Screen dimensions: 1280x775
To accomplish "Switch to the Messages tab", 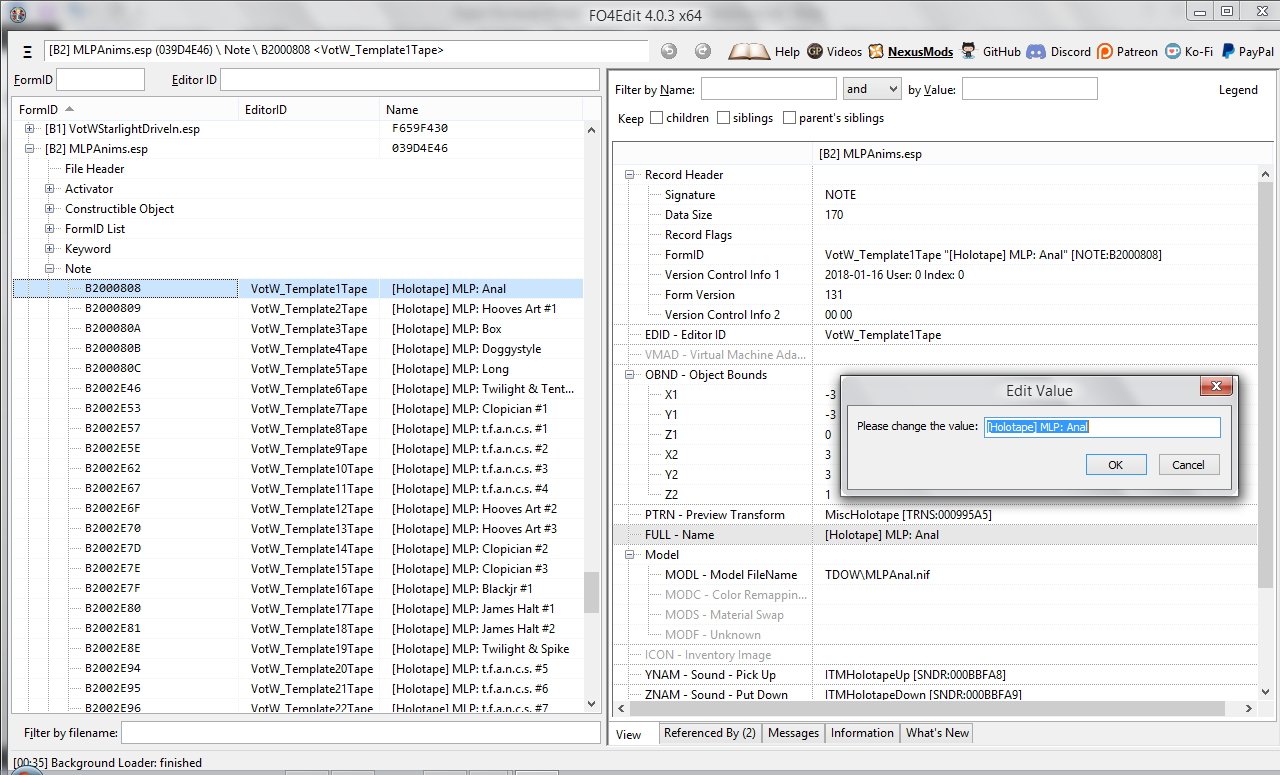I will pyautogui.click(x=793, y=733).
